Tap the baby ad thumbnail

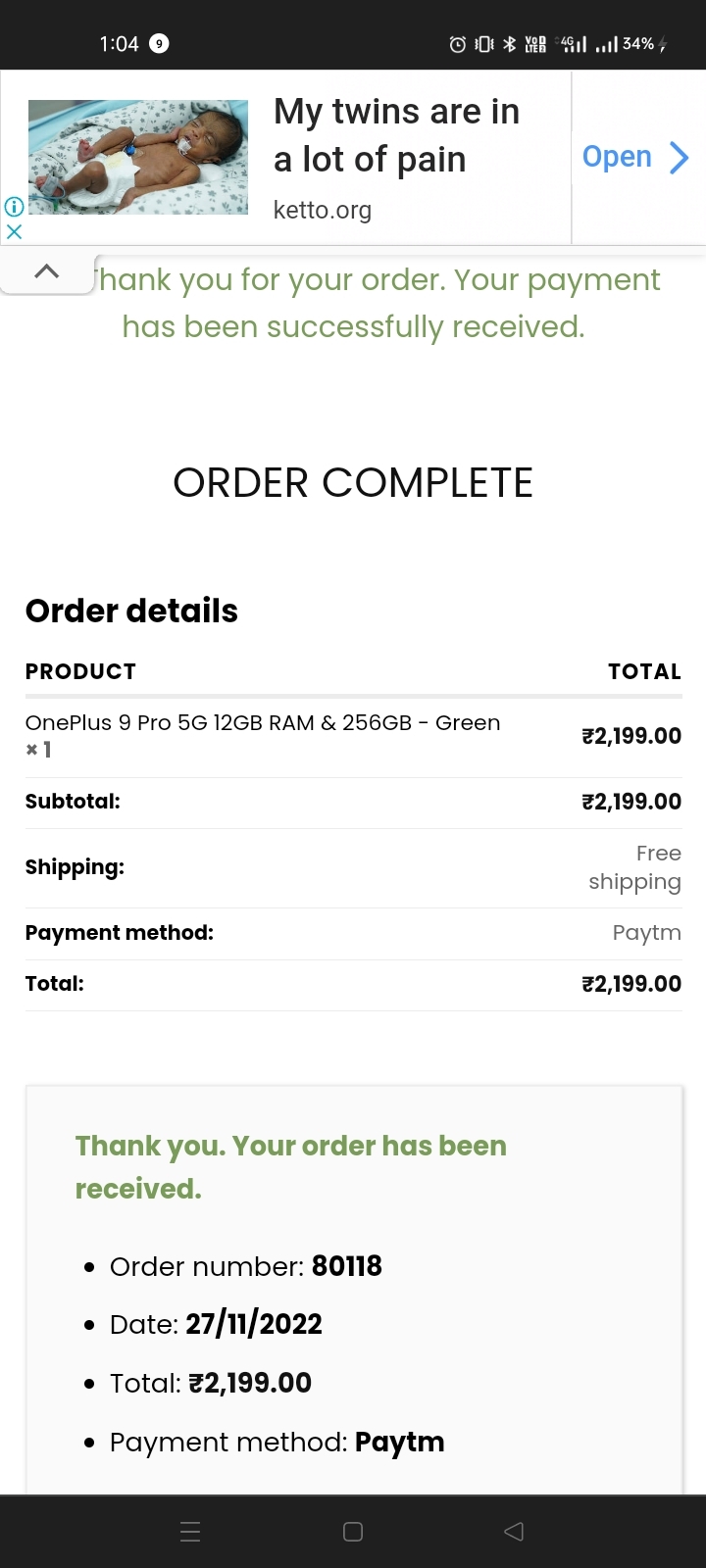tap(138, 157)
